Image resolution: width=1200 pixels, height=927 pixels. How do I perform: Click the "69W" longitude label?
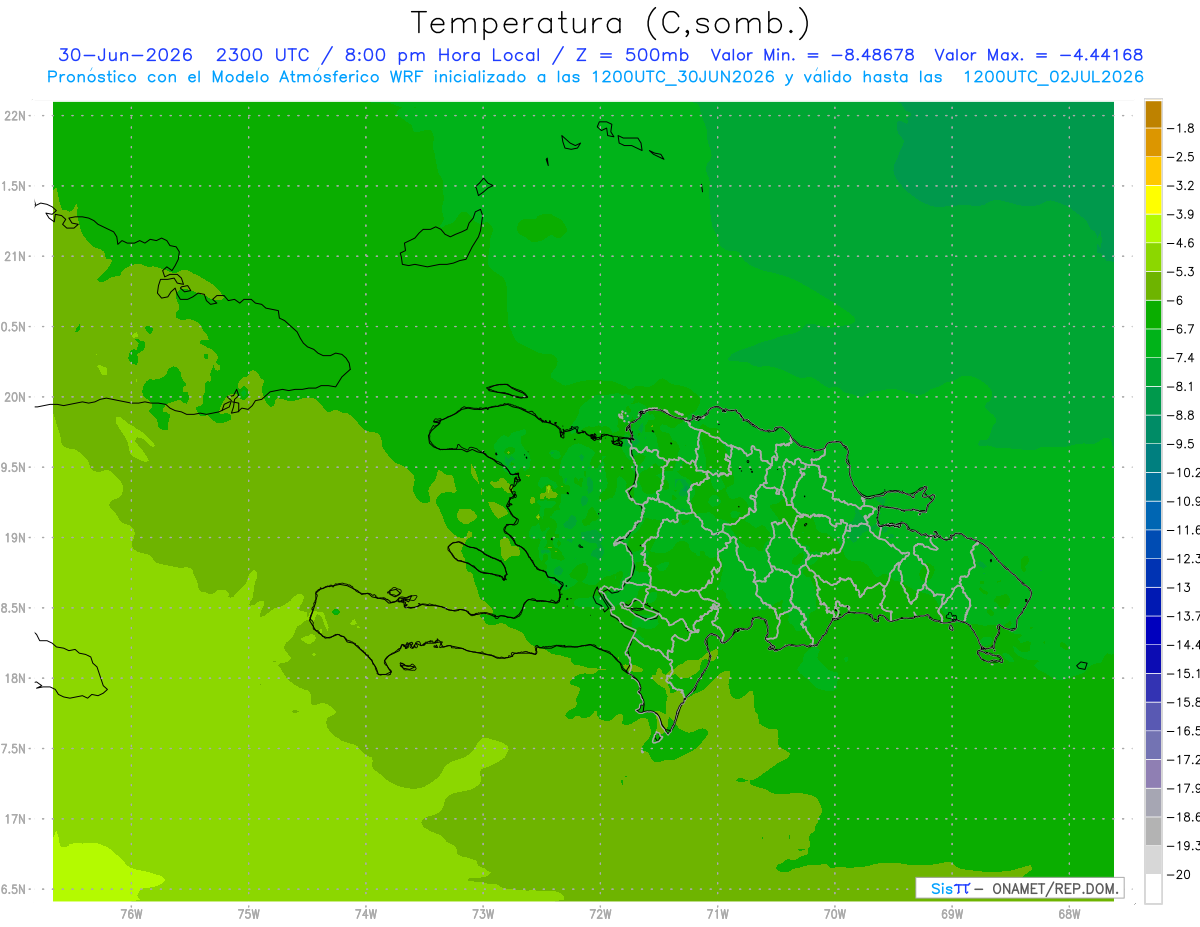coord(952,913)
